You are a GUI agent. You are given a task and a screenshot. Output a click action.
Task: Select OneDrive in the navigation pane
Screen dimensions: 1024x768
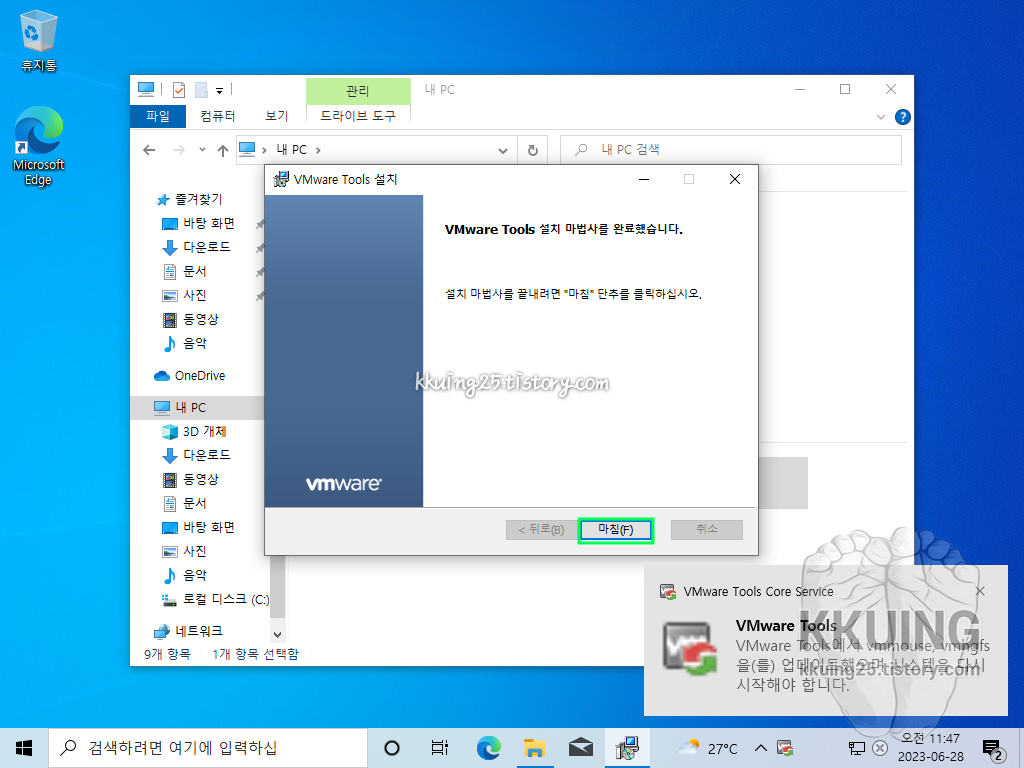200,376
